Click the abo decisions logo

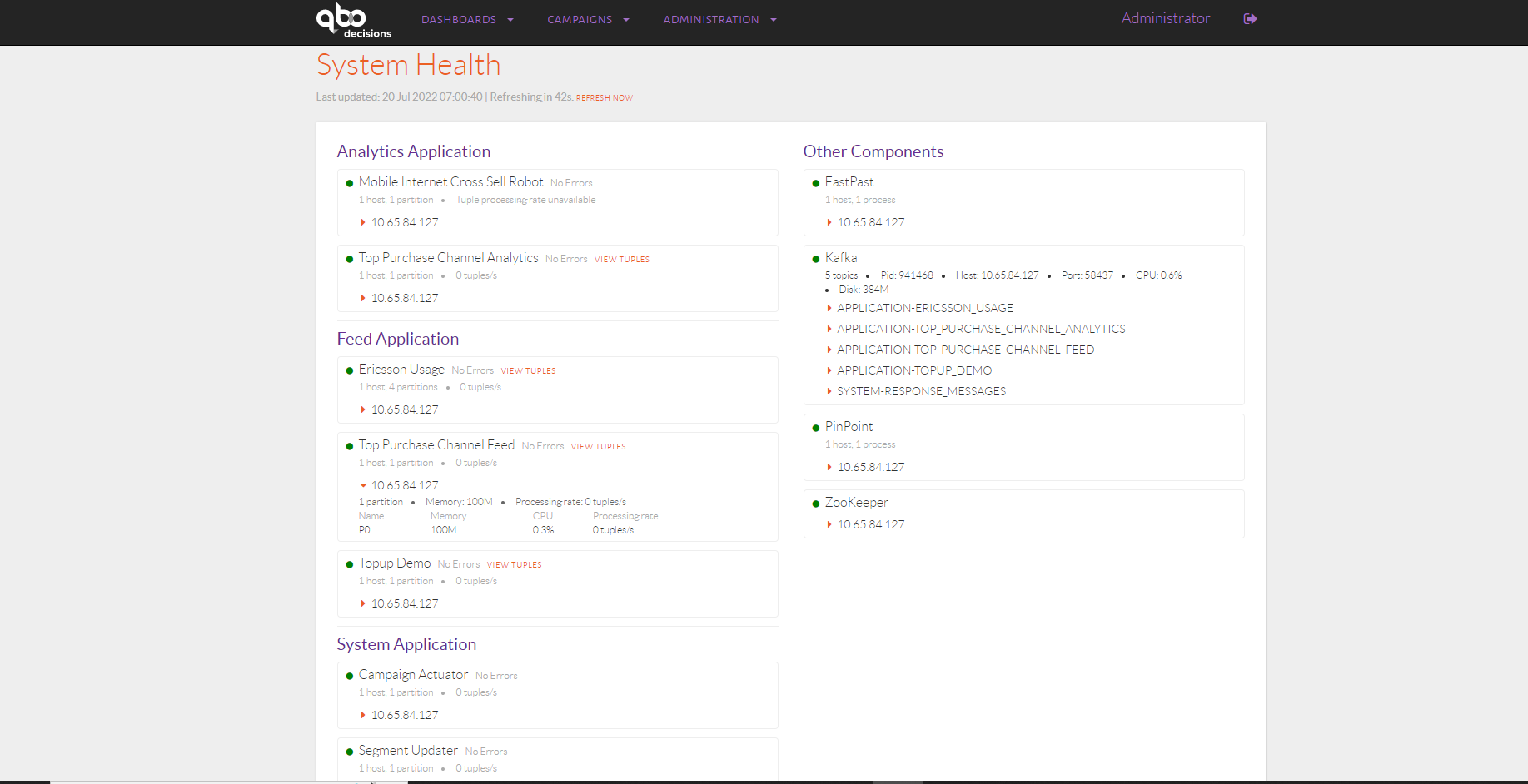(x=353, y=20)
